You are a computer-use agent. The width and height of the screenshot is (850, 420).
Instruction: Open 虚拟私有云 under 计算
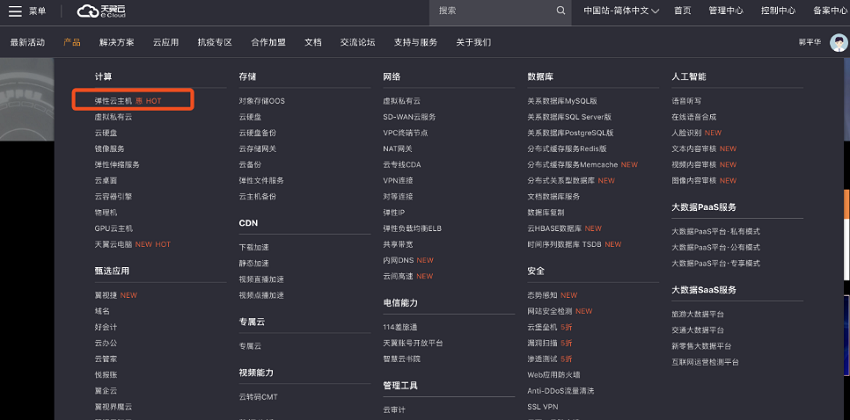pos(113,117)
